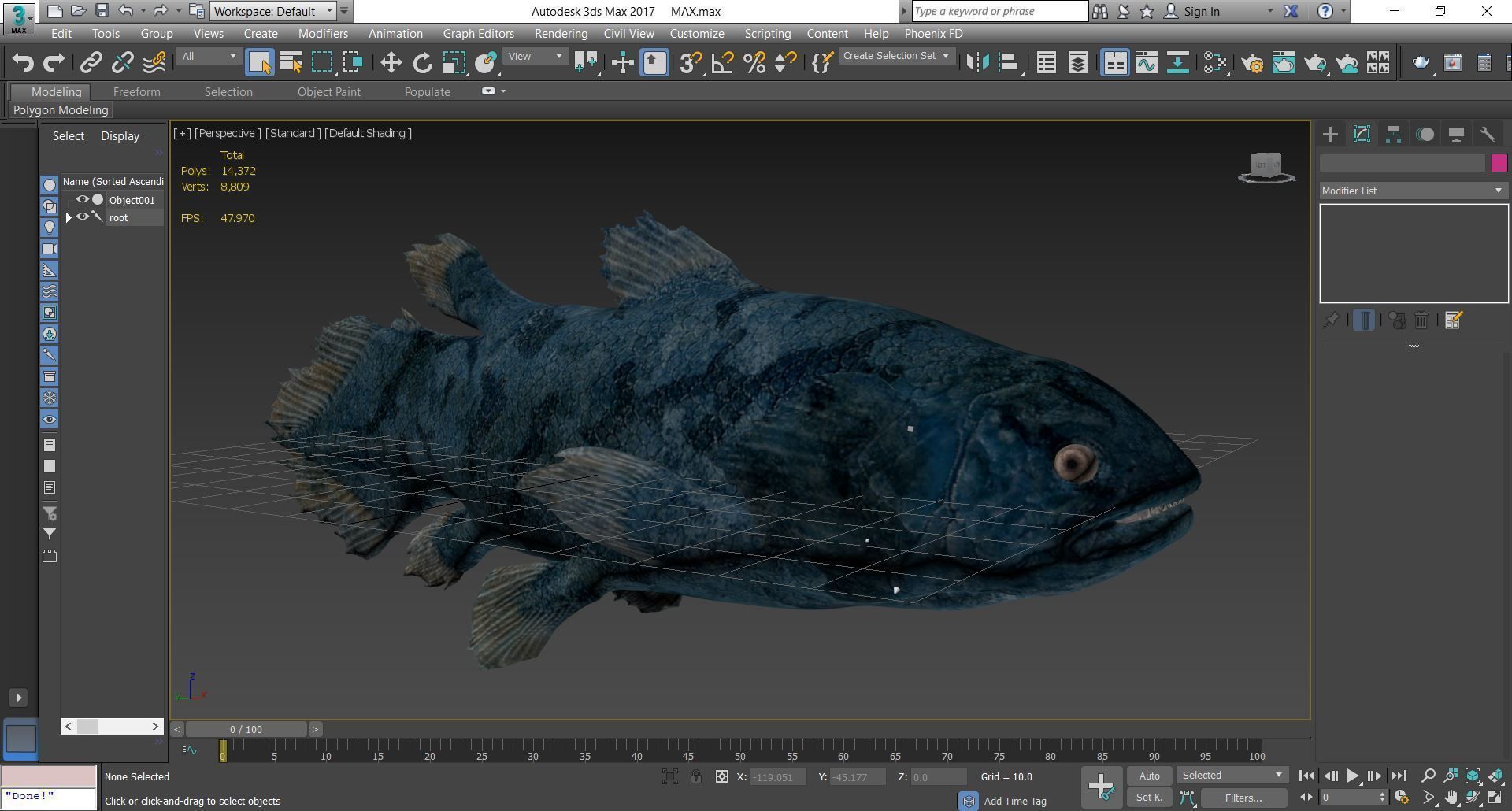Open the View reference coordinate dropdown
This screenshot has width=1512, height=811.
pyautogui.click(x=535, y=56)
